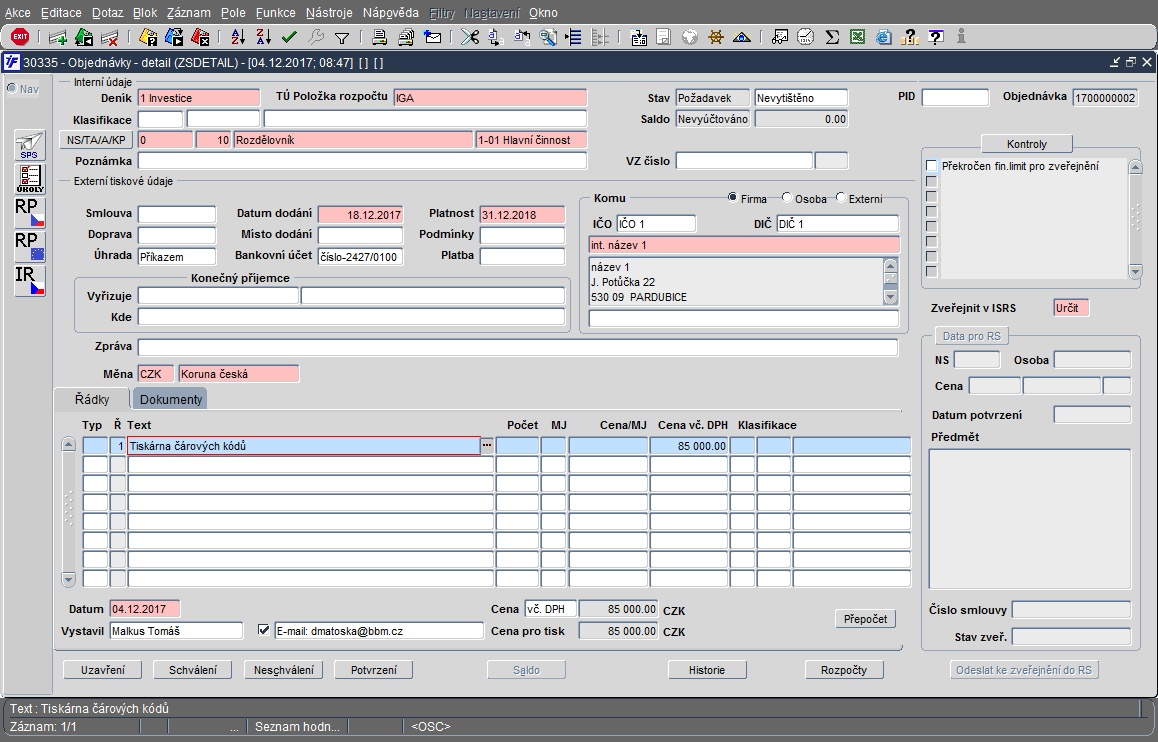Click the green checkmark save icon
Screen dimensions: 1158x742
pos(289,37)
